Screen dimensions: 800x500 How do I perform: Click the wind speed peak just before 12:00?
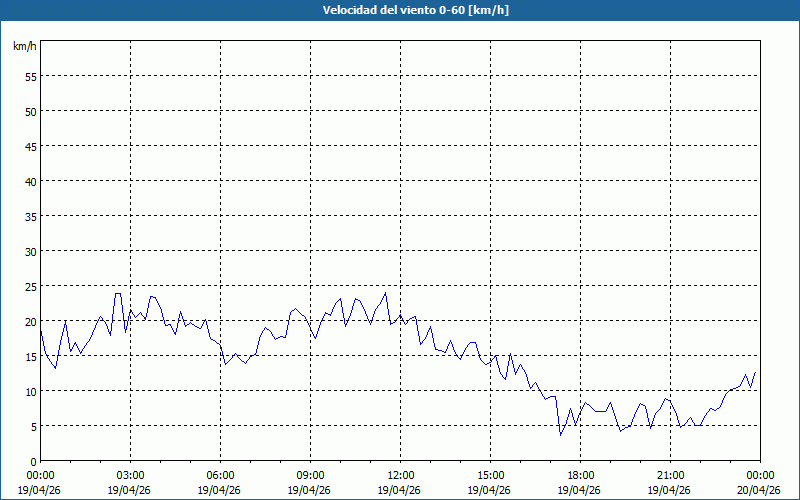pyautogui.click(x=385, y=293)
